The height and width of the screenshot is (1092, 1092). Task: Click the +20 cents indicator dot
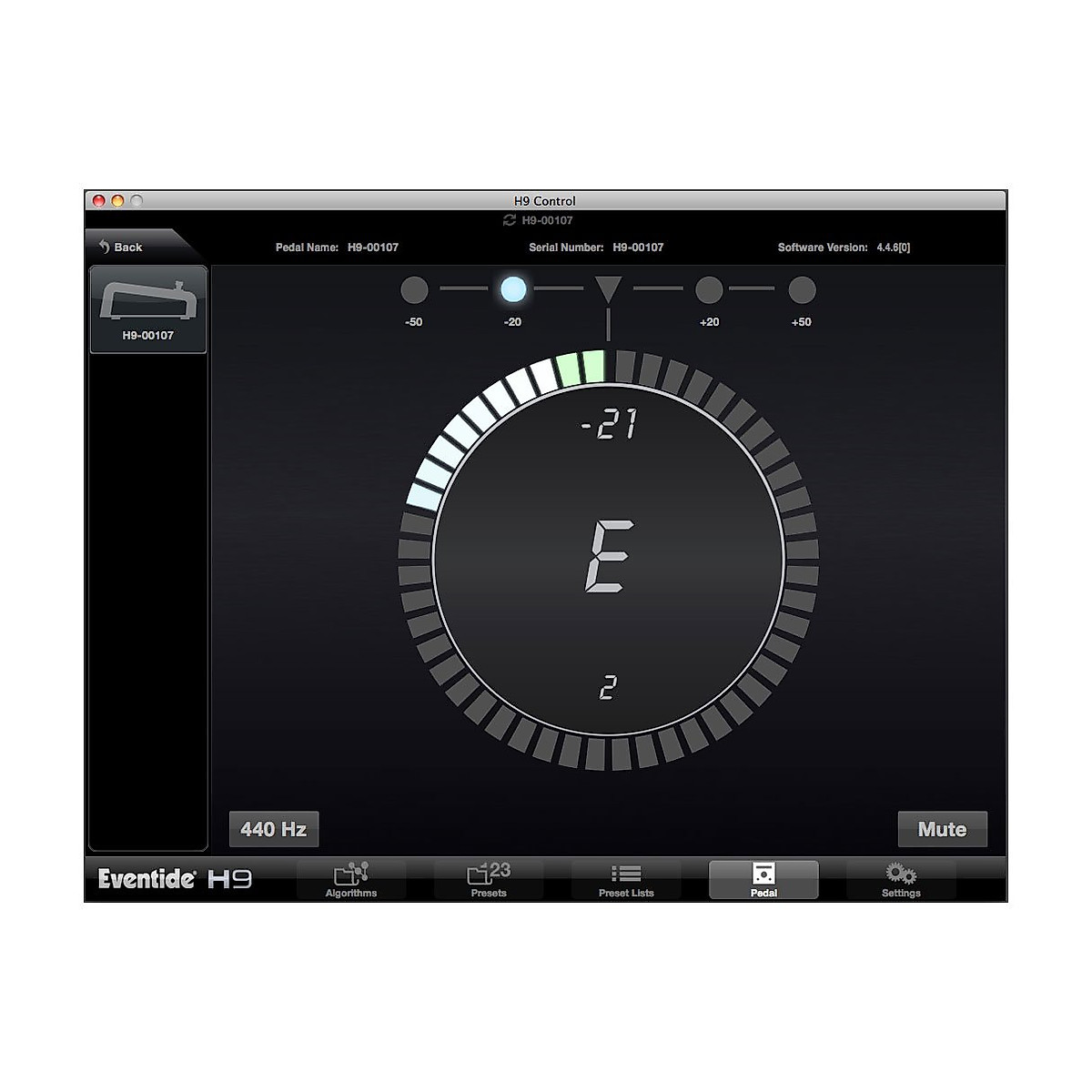pos(709,290)
